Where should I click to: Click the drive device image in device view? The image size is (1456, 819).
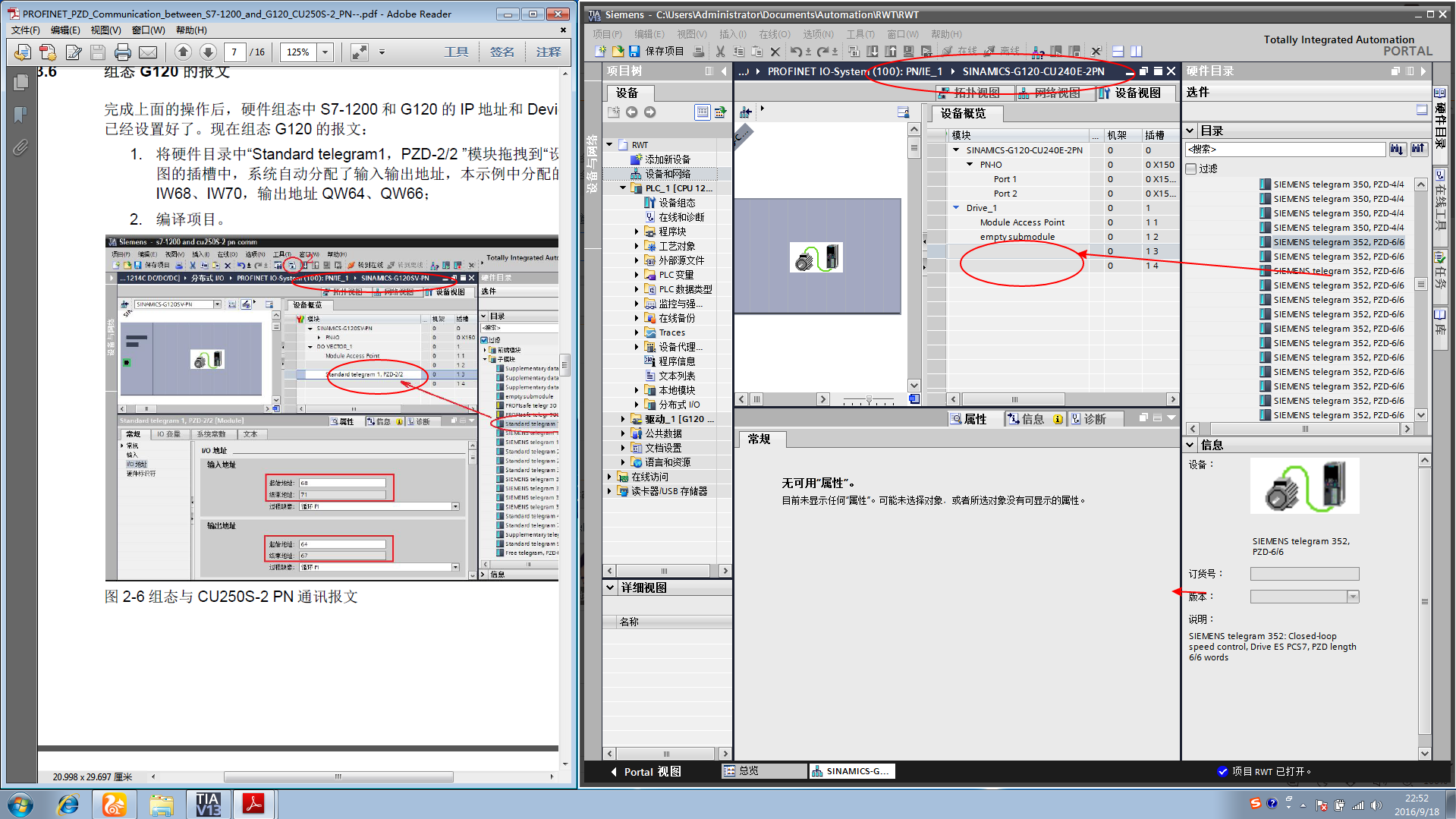tap(816, 257)
